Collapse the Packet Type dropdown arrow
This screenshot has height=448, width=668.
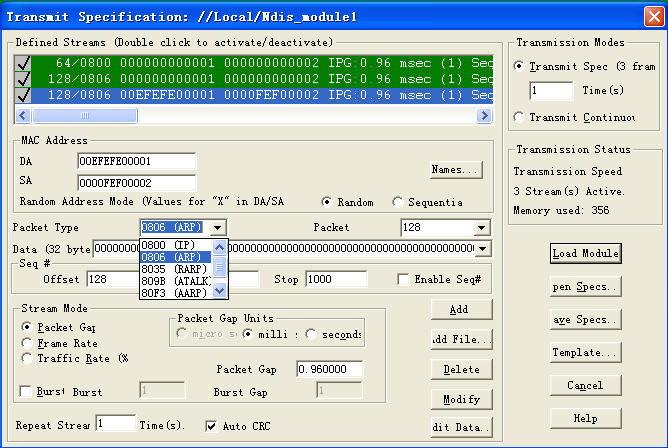[217, 227]
